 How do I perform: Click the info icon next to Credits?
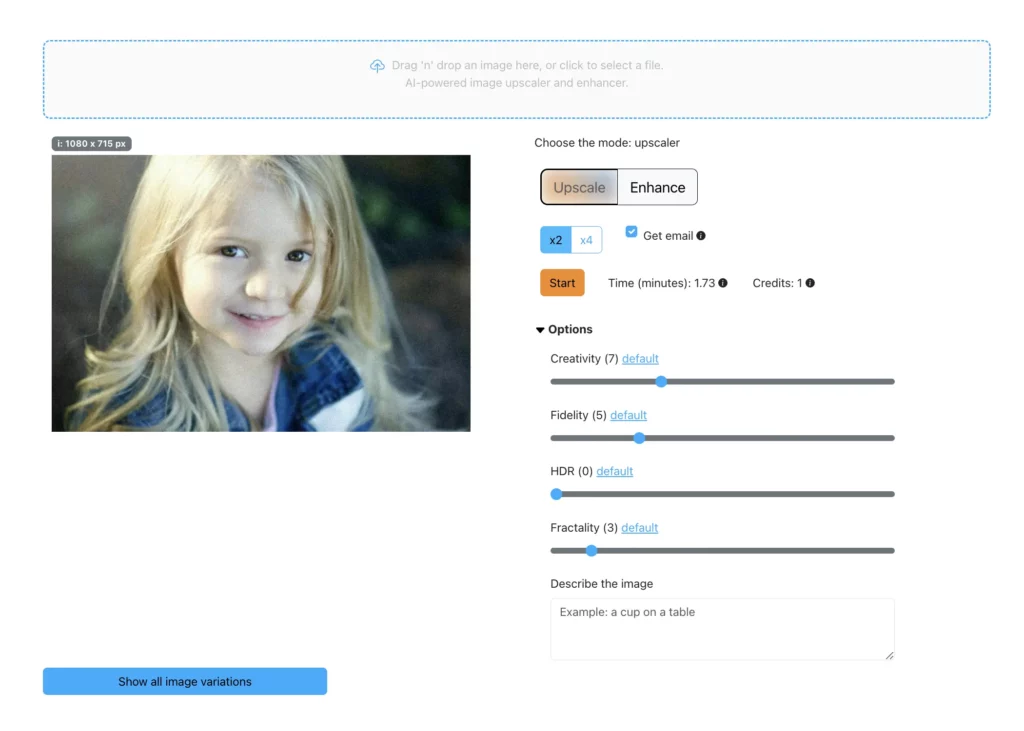coord(811,283)
